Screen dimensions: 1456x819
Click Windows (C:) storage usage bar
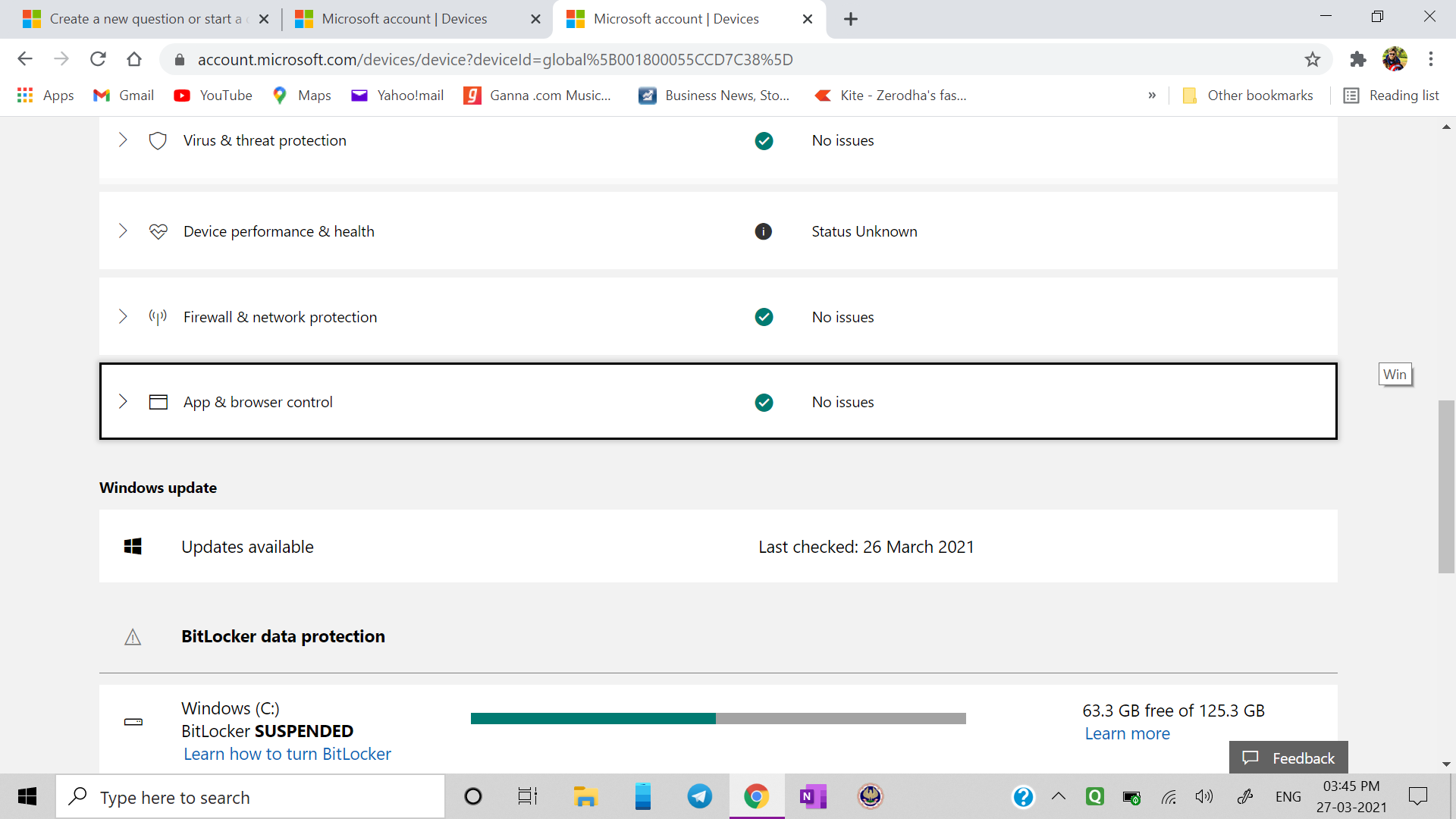pos(717,718)
